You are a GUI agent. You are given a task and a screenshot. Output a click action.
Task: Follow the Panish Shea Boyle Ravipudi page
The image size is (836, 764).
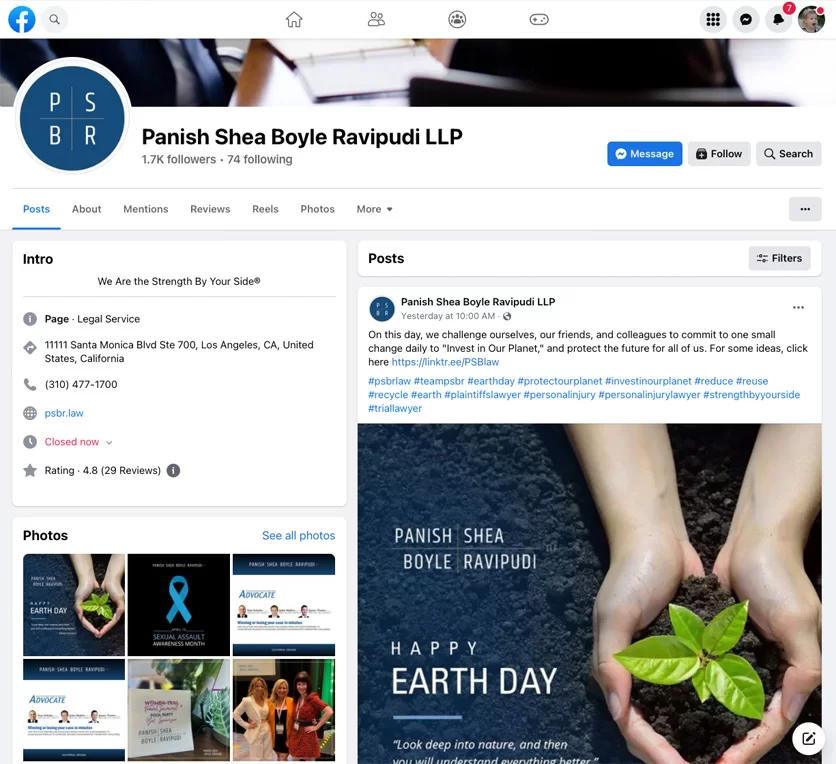pyautogui.click(x=719, y=154)
